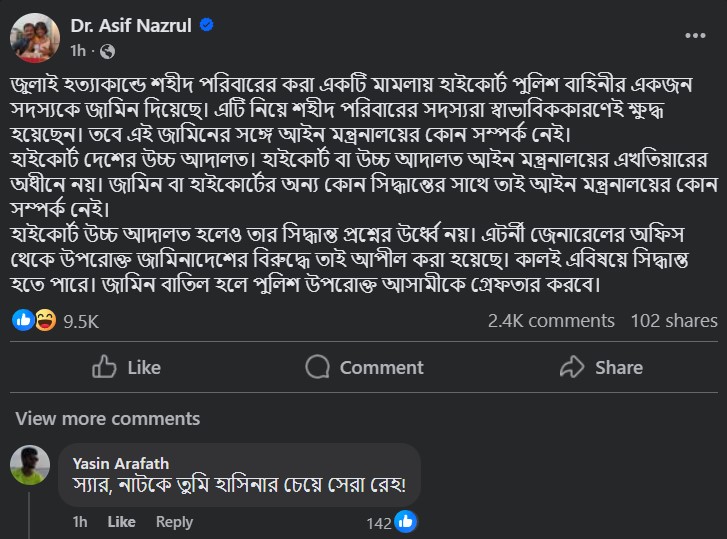Open Dr. Asif Nazrul's profile picture

pos(35,37)
